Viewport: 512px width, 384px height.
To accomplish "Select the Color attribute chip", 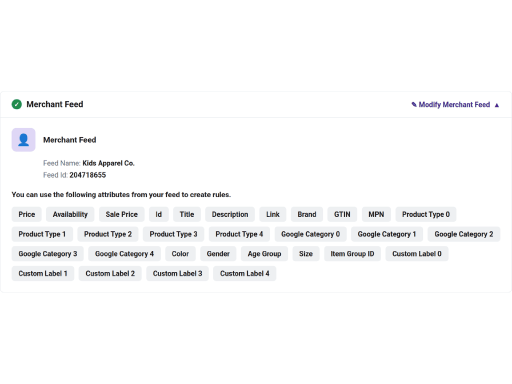I will click(180, 254).
